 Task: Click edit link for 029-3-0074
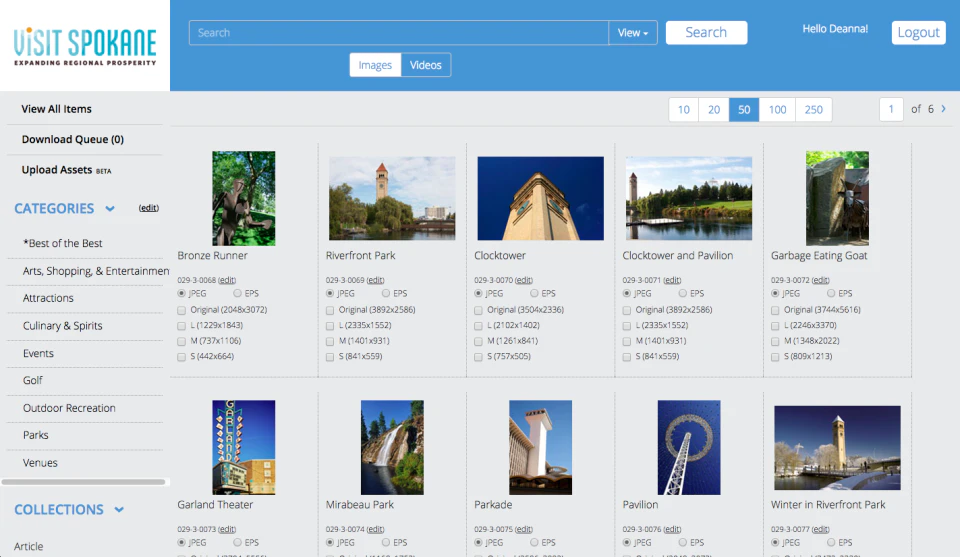(x=375, y=529)
